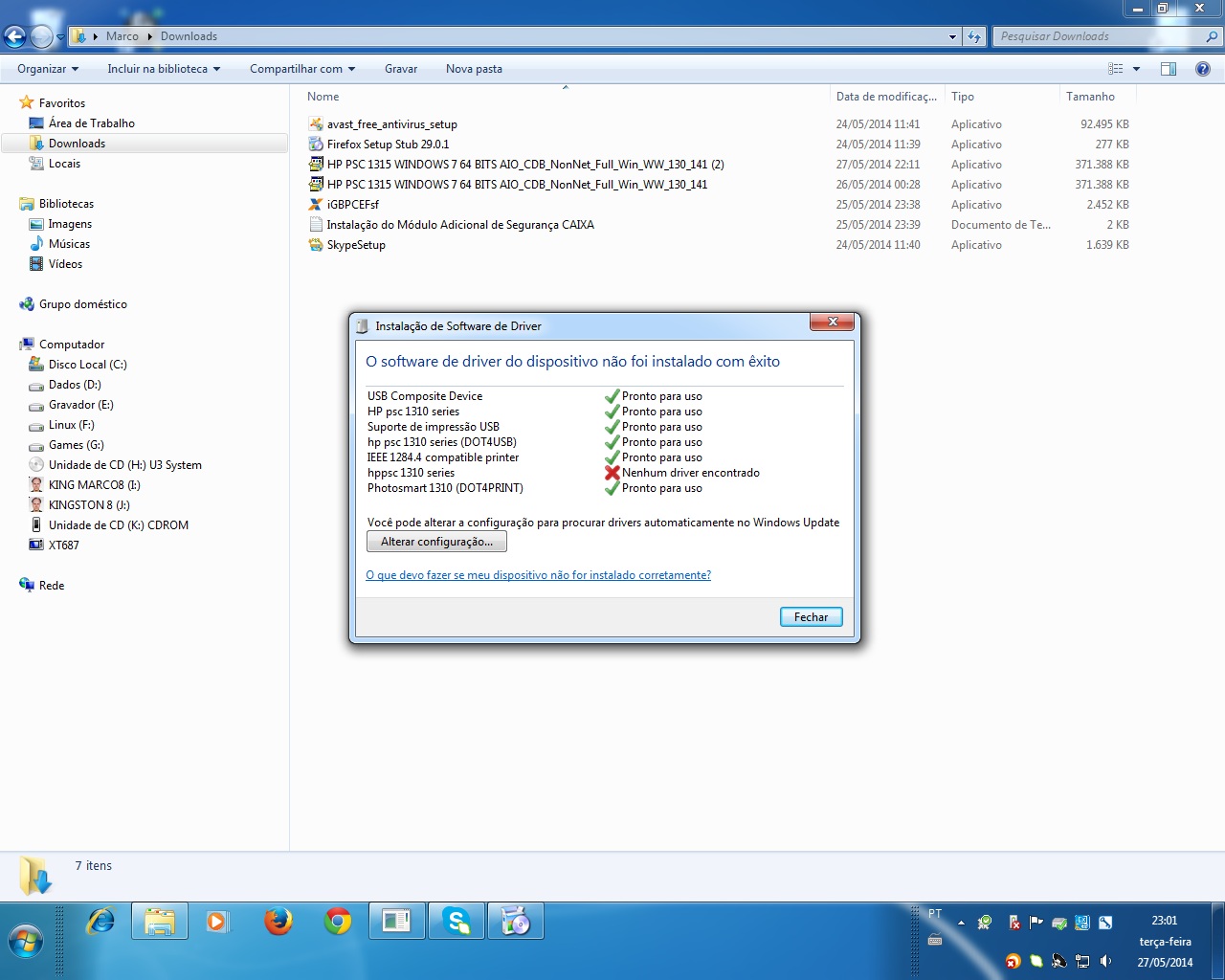Launch Internet Explorer from the taskbar
This screenshot has height=980, width=1225.
tap(100, 922)
